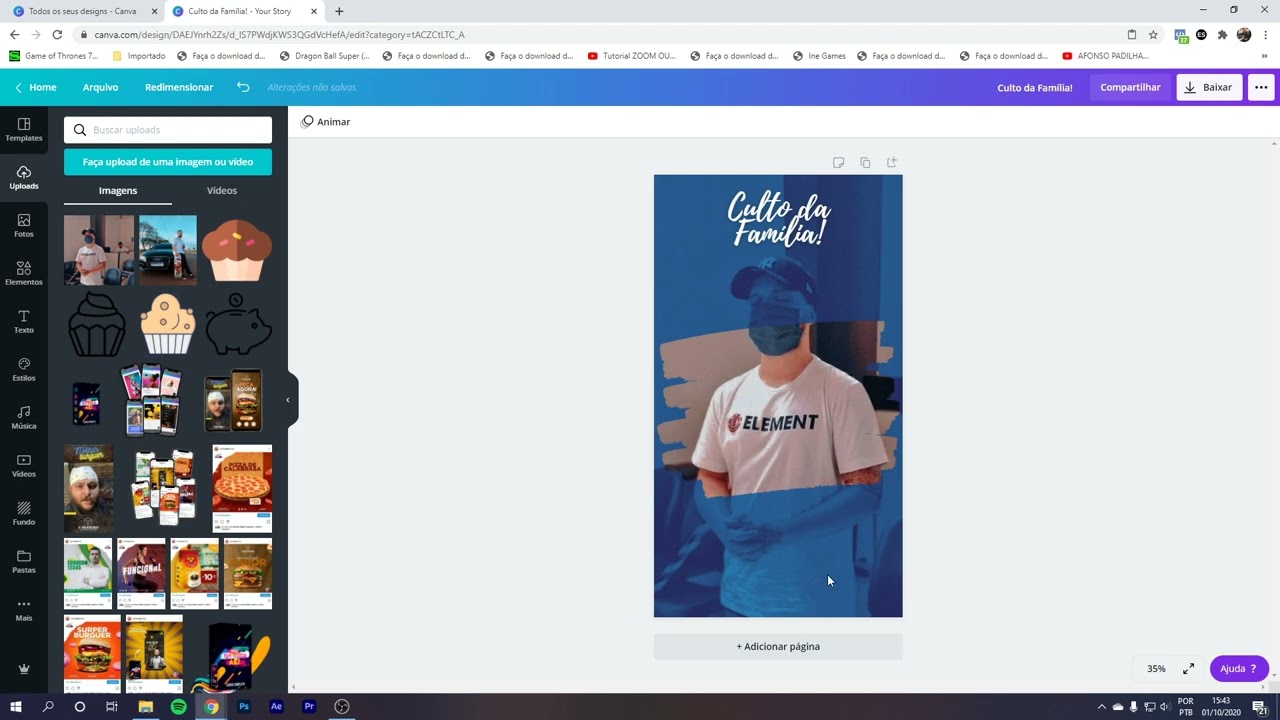Image resolution: width=1280 pixels, height=720 pixels.
Task: Add notes to the page icon
Action: (x=838, y=162)
